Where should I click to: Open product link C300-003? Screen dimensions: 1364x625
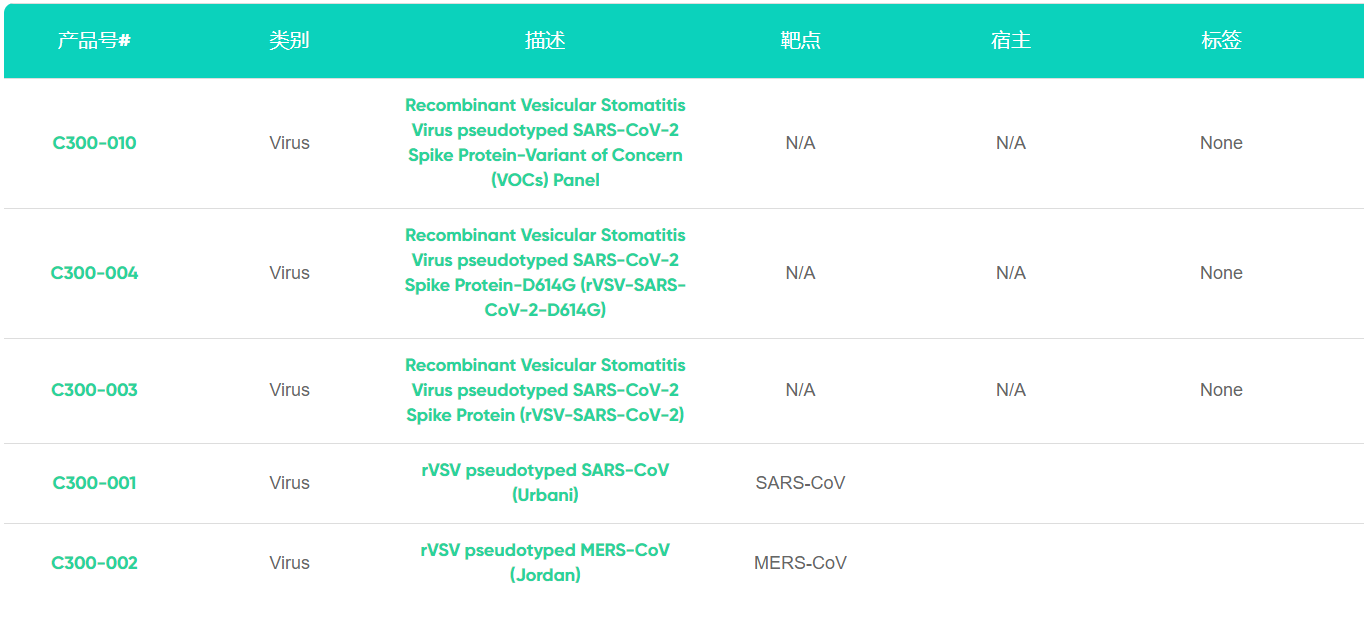94,390
